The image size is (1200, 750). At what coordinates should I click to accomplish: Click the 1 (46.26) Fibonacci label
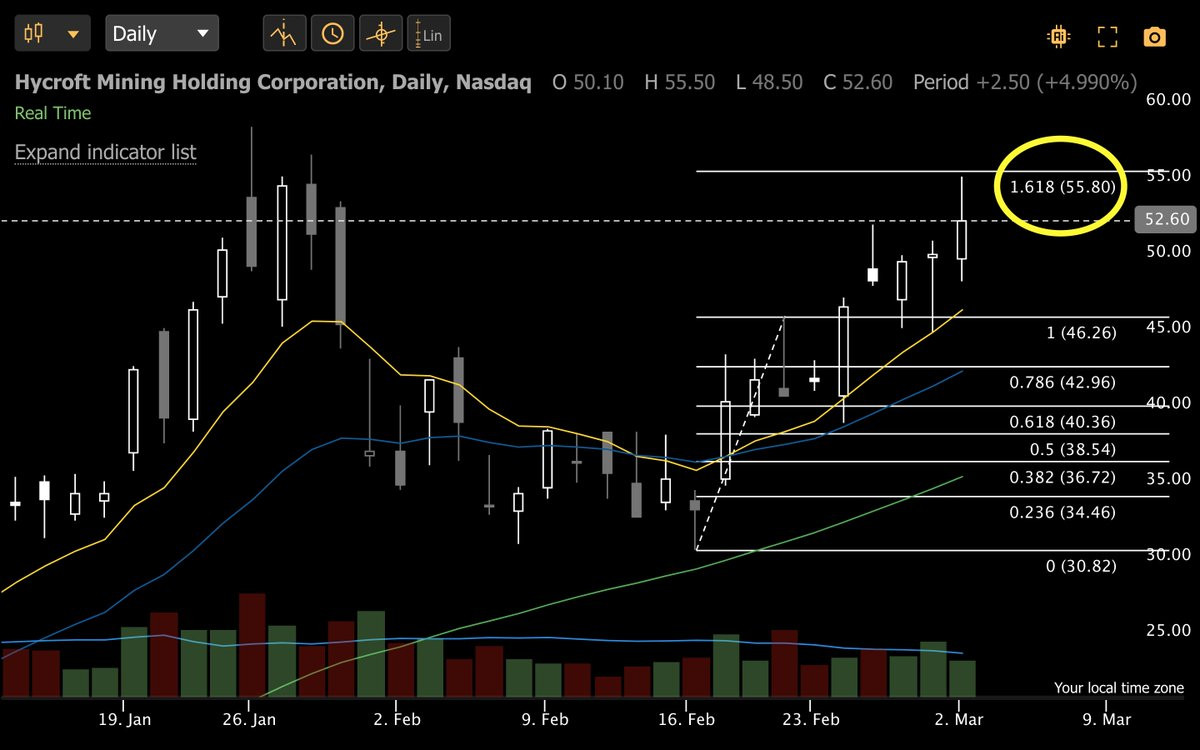pyautogui.click(x=1081, y=333)
